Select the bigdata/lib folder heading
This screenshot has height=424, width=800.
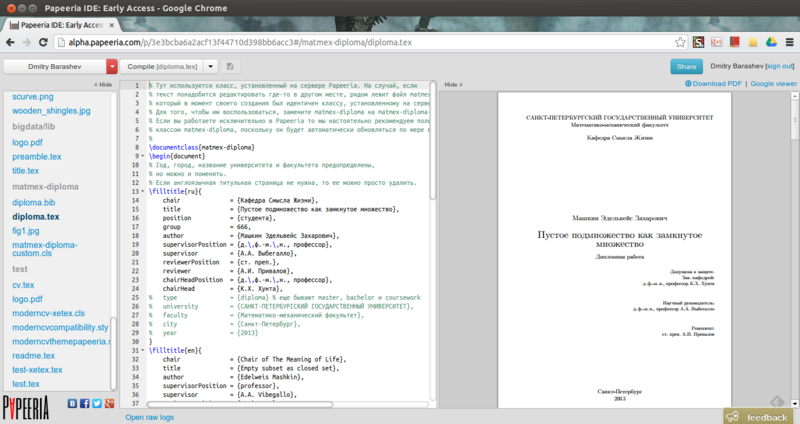34,127
